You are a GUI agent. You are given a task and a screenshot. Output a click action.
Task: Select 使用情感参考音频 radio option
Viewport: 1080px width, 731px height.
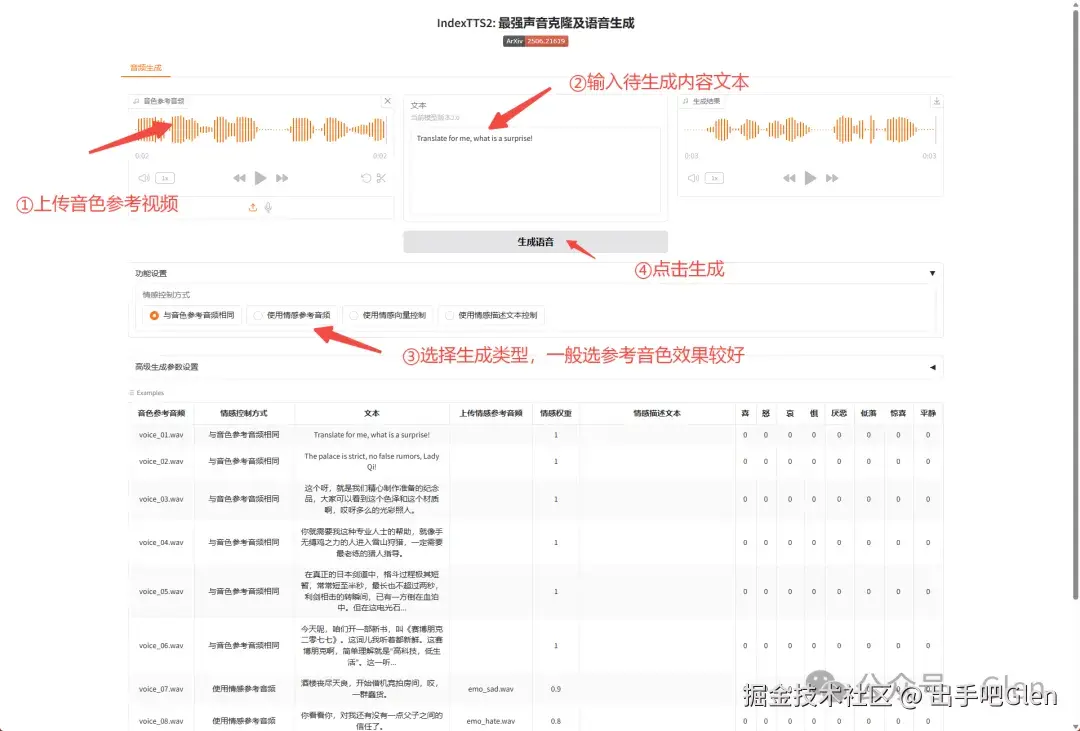(x=292, y=316)
